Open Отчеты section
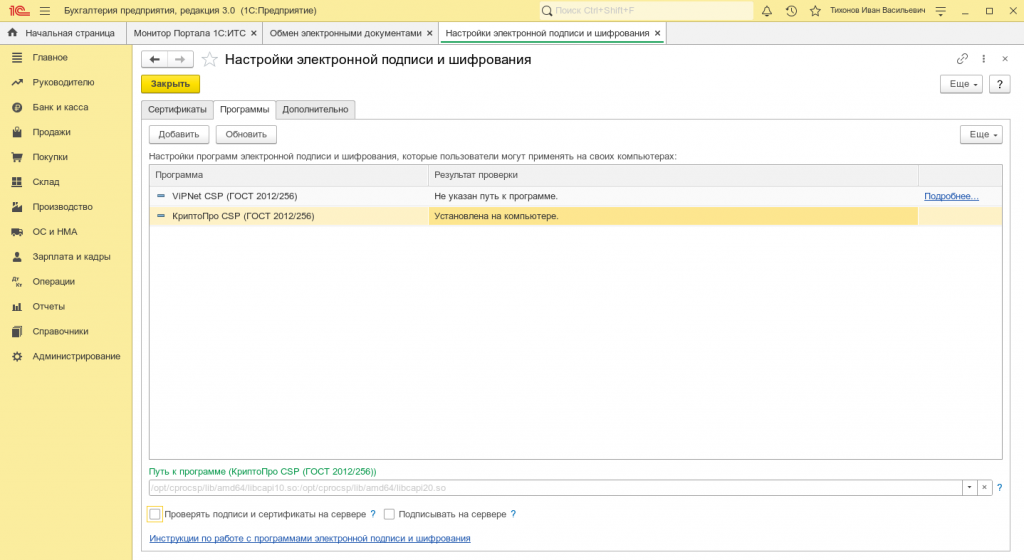 click(48, 306)
